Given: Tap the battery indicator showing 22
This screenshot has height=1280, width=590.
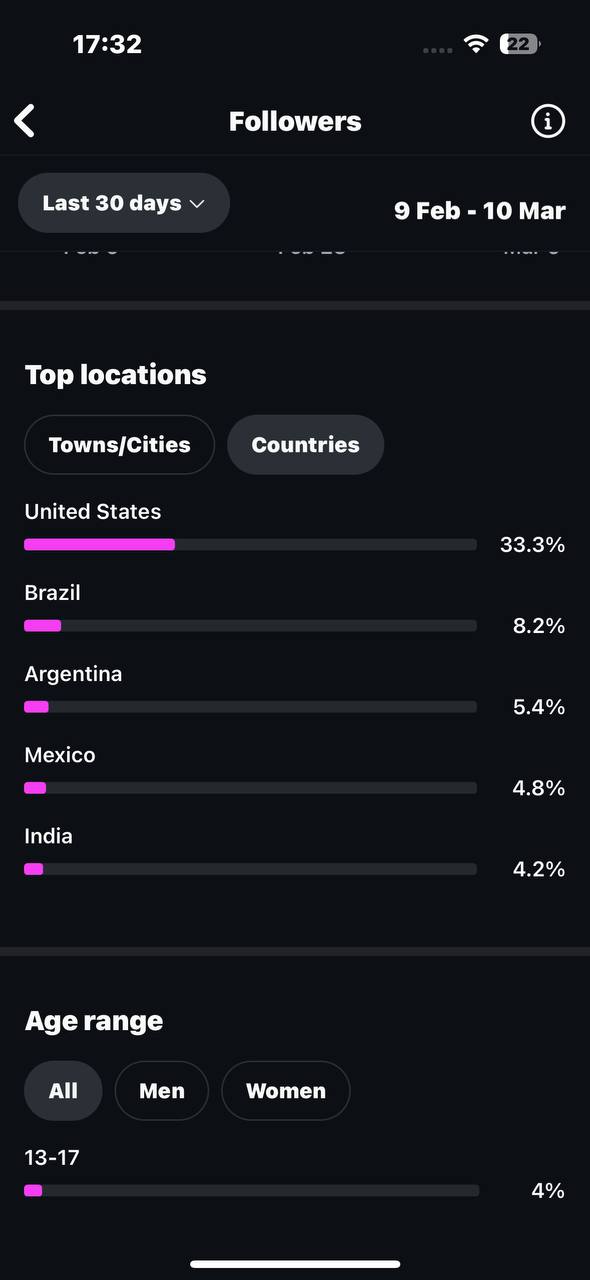Looking at the screenshot, I should point(520,44).
